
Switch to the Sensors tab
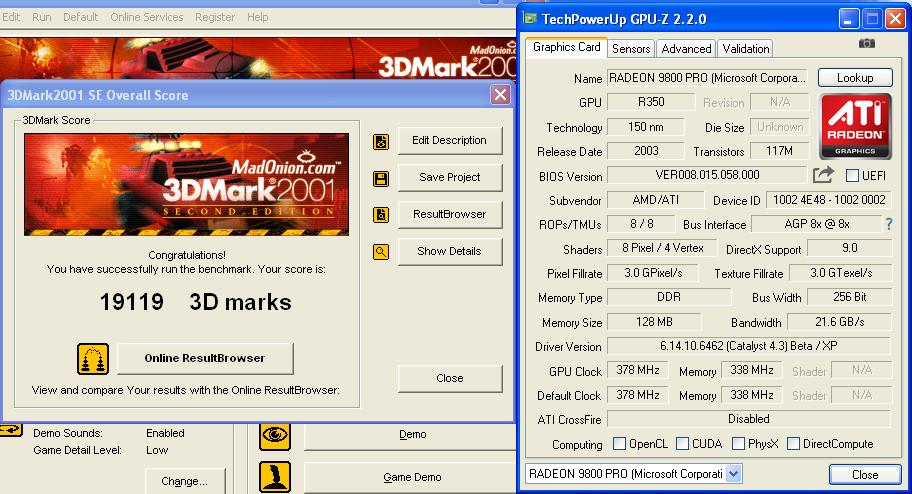(x=631, y=49)
